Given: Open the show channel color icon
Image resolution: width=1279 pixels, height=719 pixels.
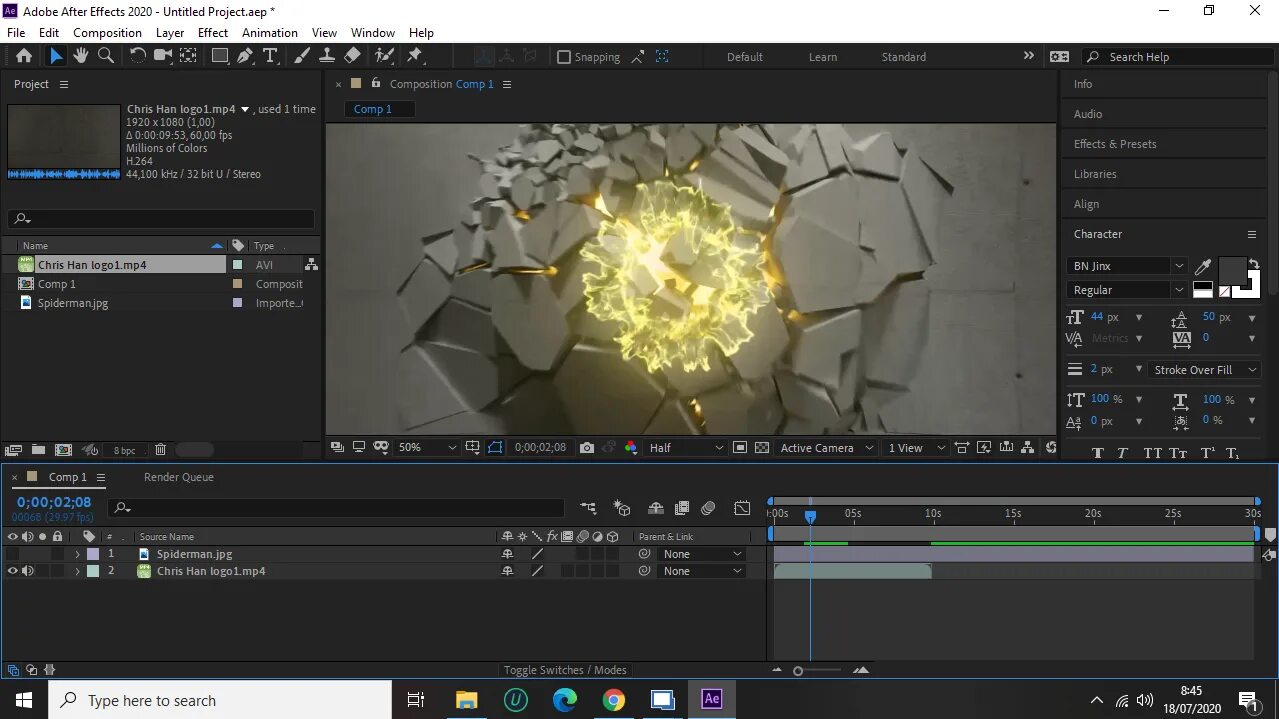Looking at the screenshot, I should tap(631, 448).
